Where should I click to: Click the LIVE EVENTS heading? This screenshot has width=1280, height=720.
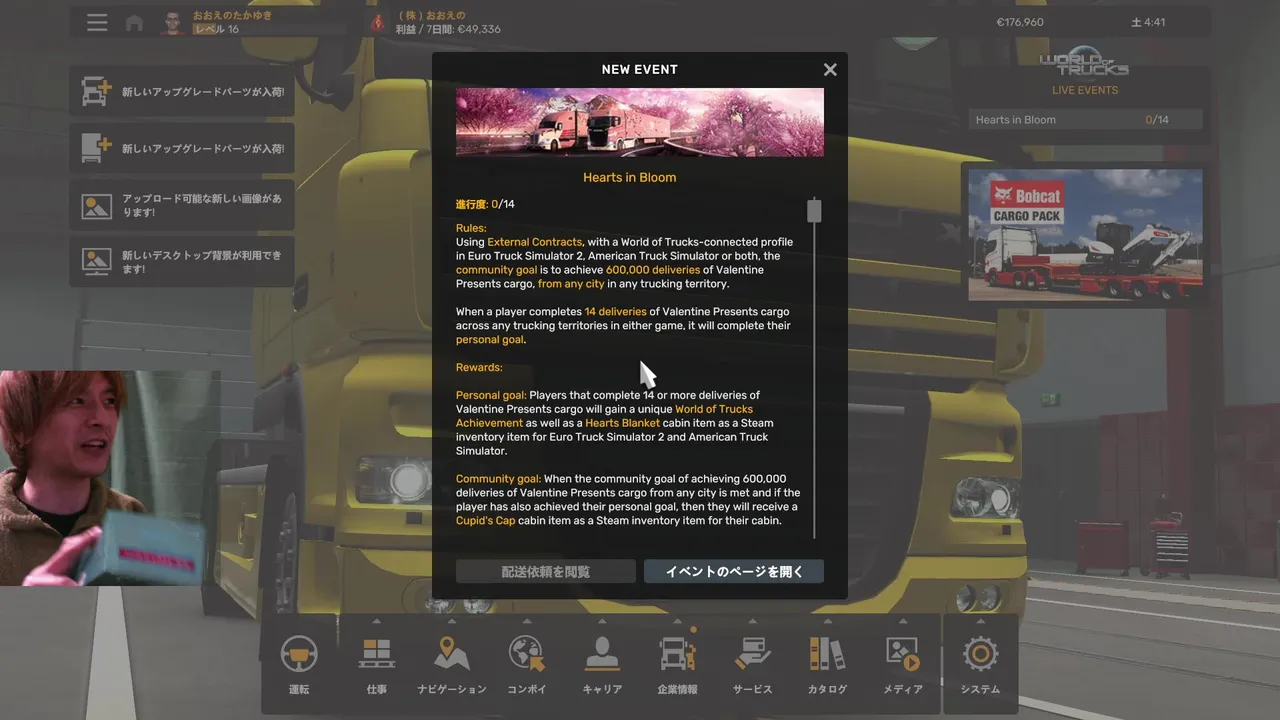click(x=1085, y=90)
